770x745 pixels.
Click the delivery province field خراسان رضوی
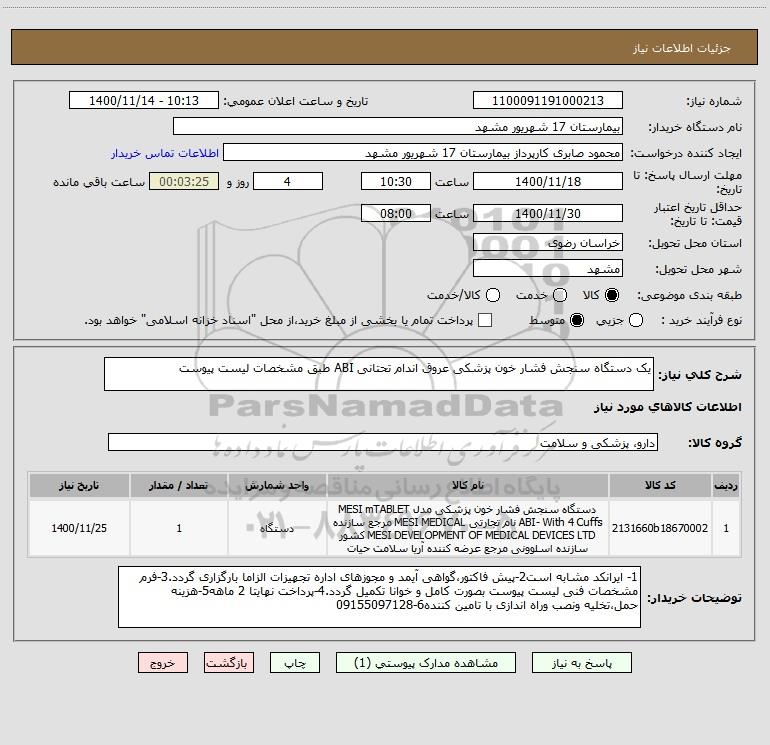[x=548, y=242]
